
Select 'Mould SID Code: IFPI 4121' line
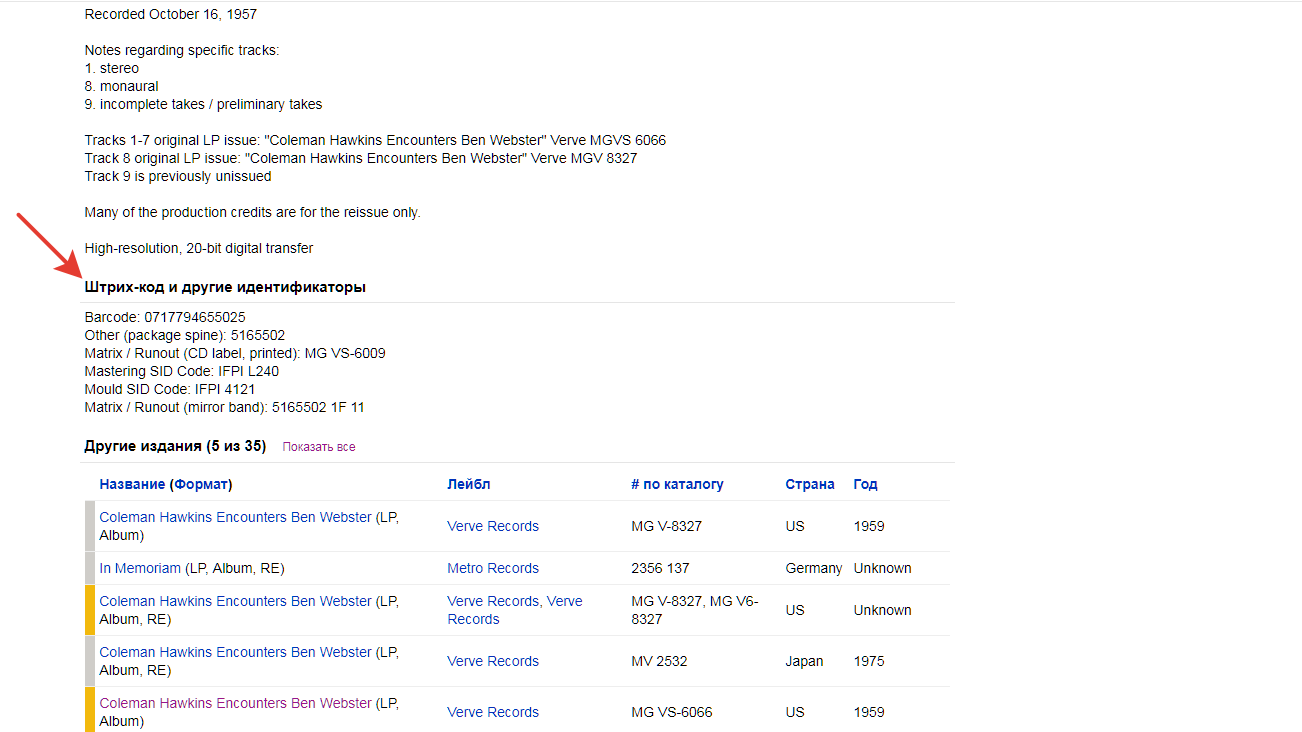(170, 389)
